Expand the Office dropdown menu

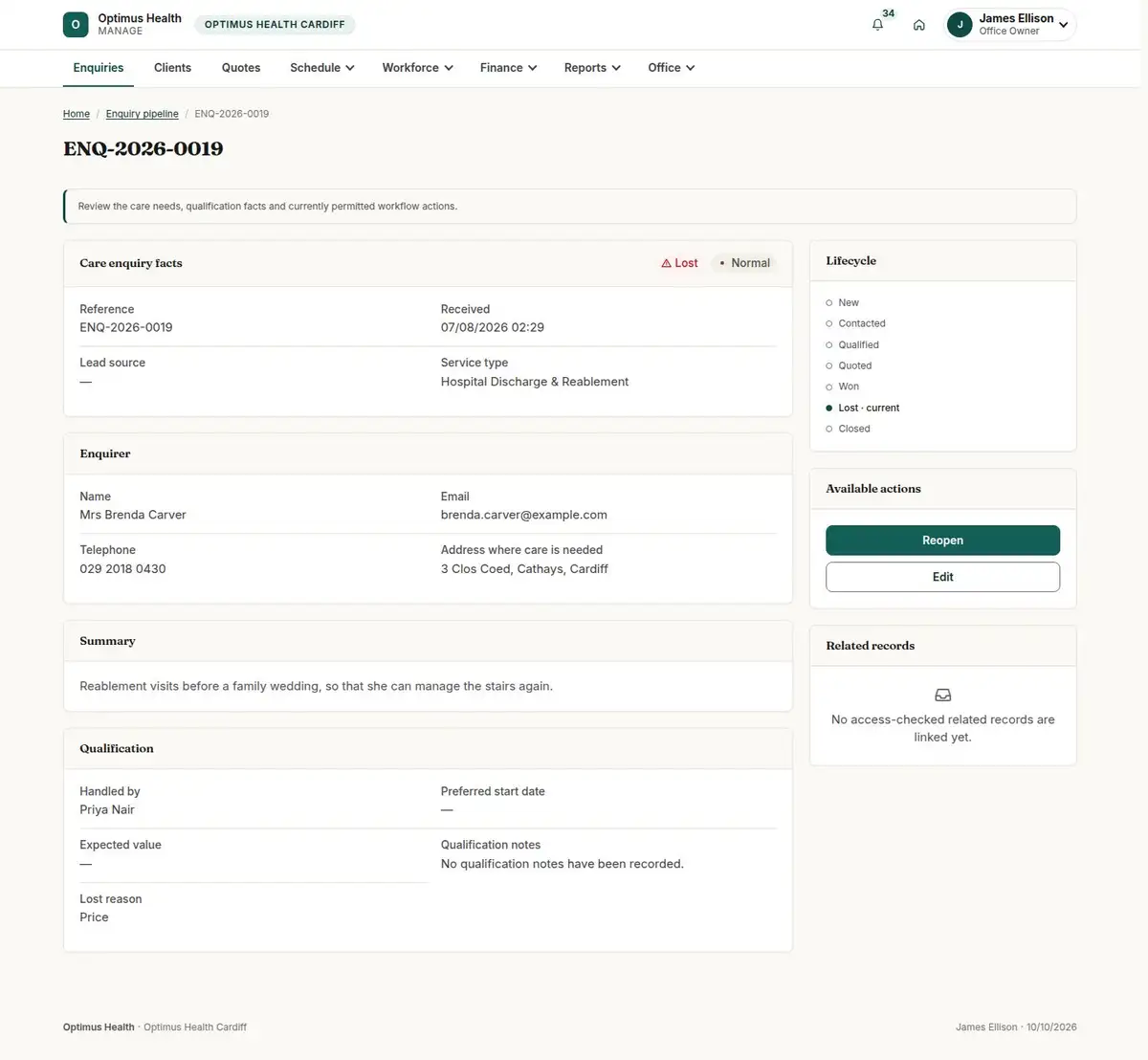point(671,68)
